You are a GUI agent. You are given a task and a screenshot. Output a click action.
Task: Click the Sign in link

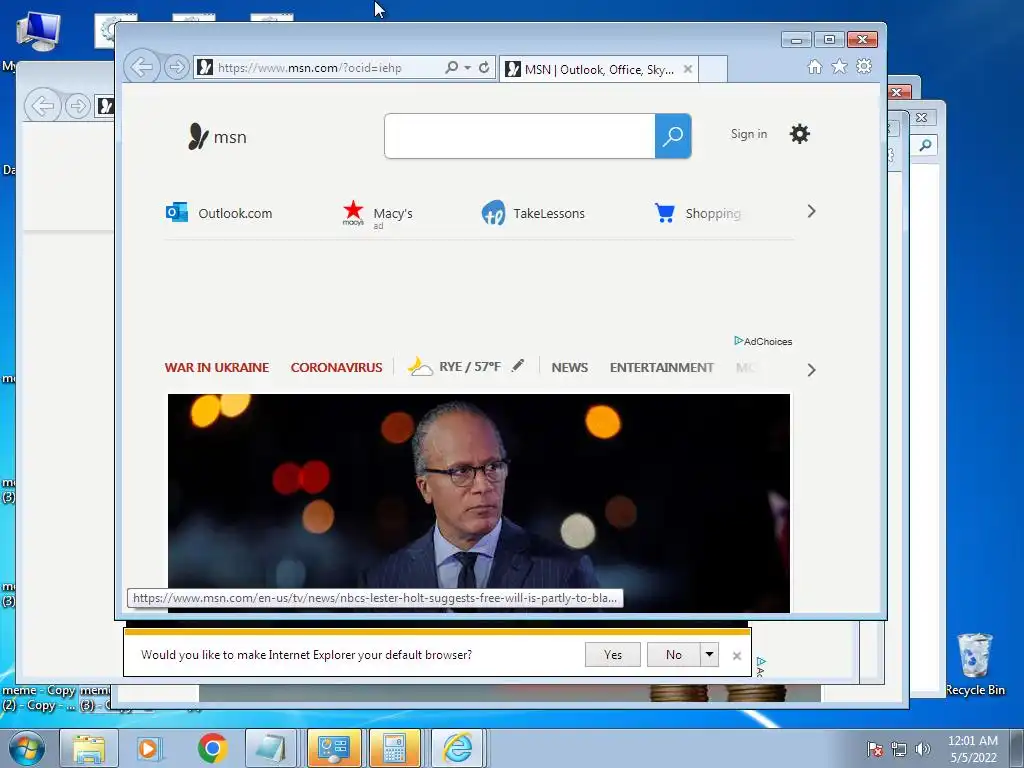pyautogui.click(x=748, y=134)
